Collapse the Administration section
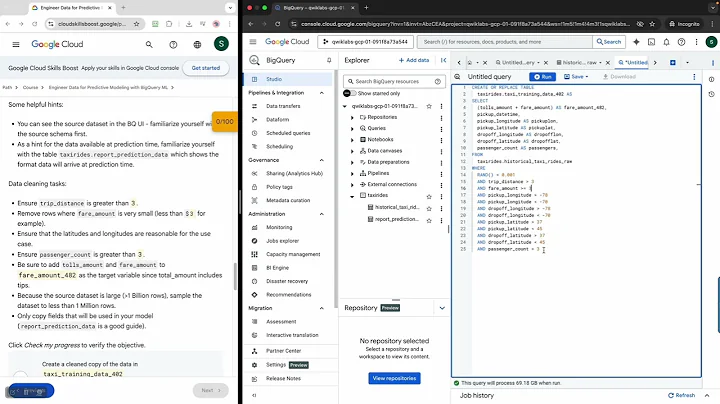The image size is (720, 404). (x=321, y=214)
